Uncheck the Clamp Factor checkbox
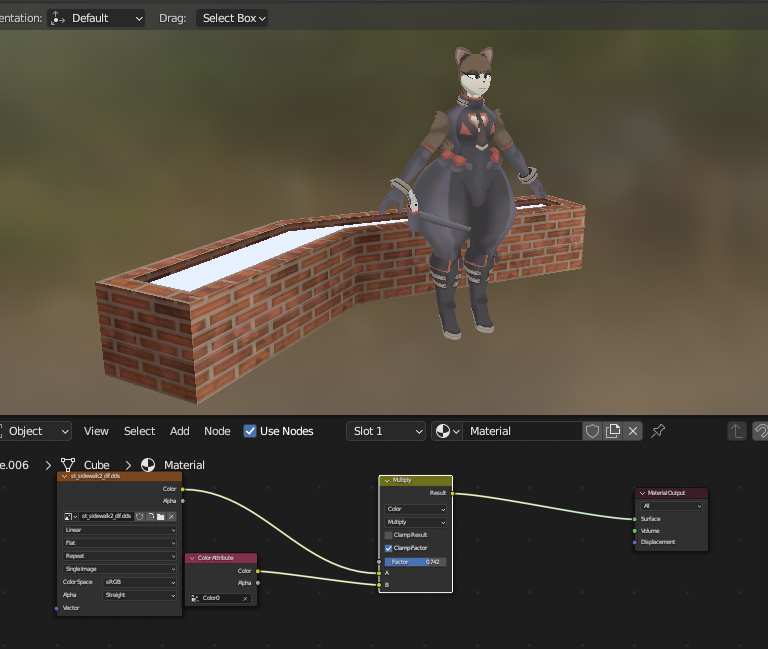Screen dimensions: 768x649 [x=389, y=548]
